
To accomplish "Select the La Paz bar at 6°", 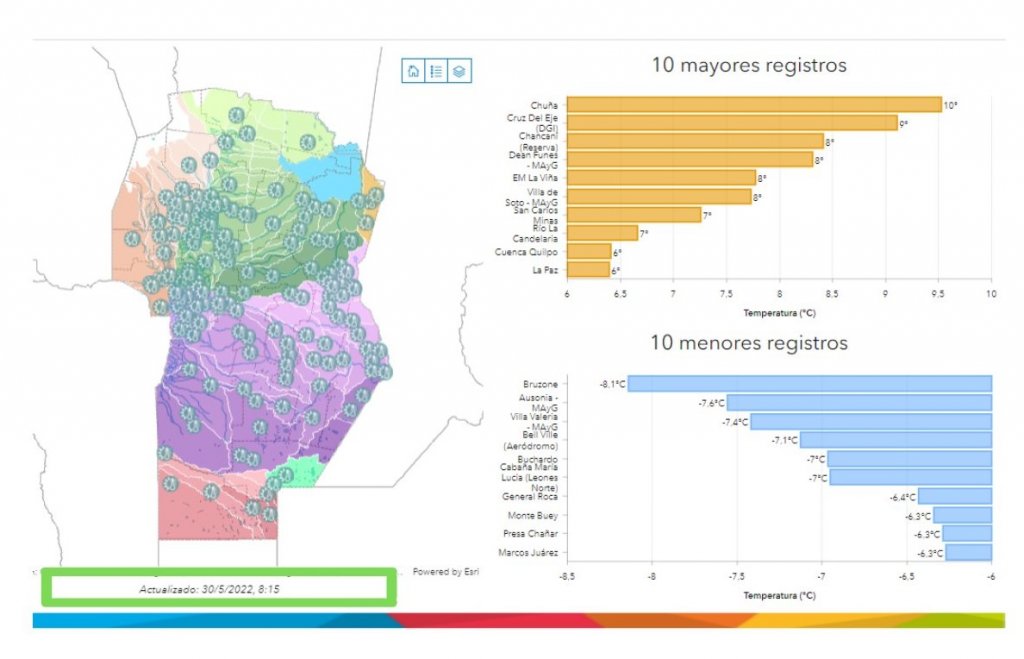I will 588,270.
